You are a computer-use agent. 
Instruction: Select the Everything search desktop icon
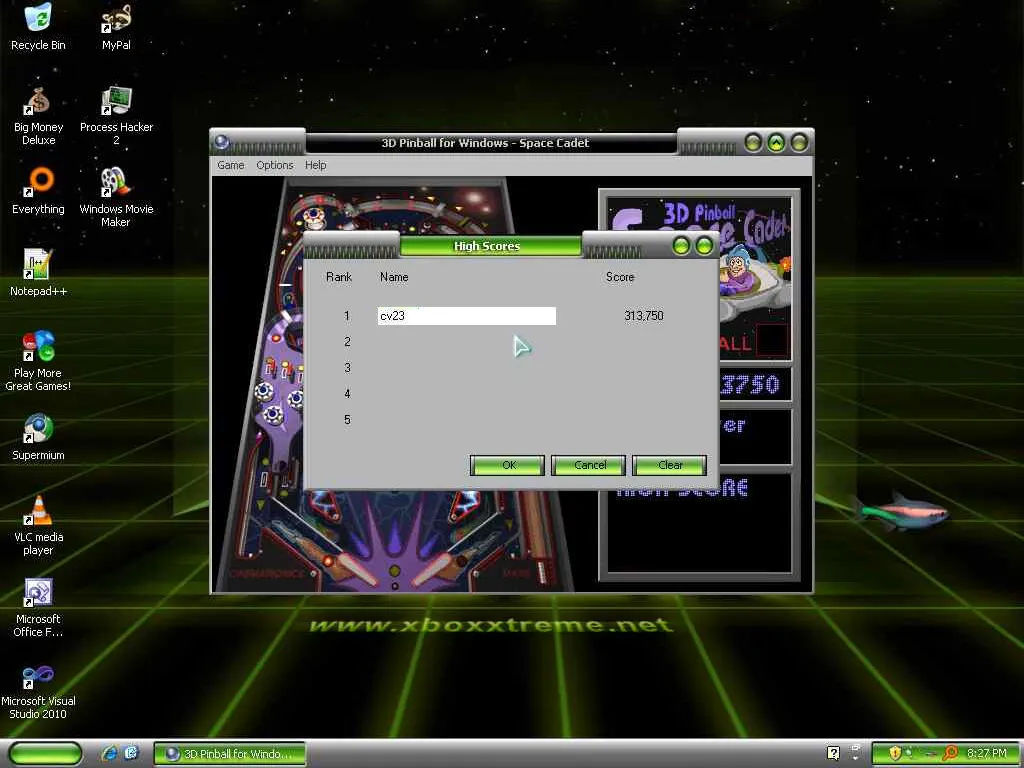coord(38,191)
